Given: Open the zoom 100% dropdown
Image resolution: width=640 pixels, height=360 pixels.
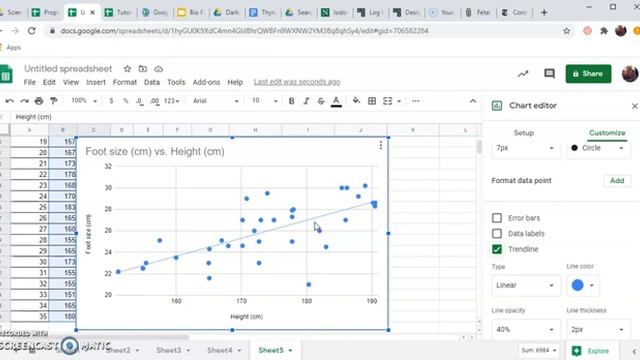Looking at the screenshot, I should coord(84,101).
